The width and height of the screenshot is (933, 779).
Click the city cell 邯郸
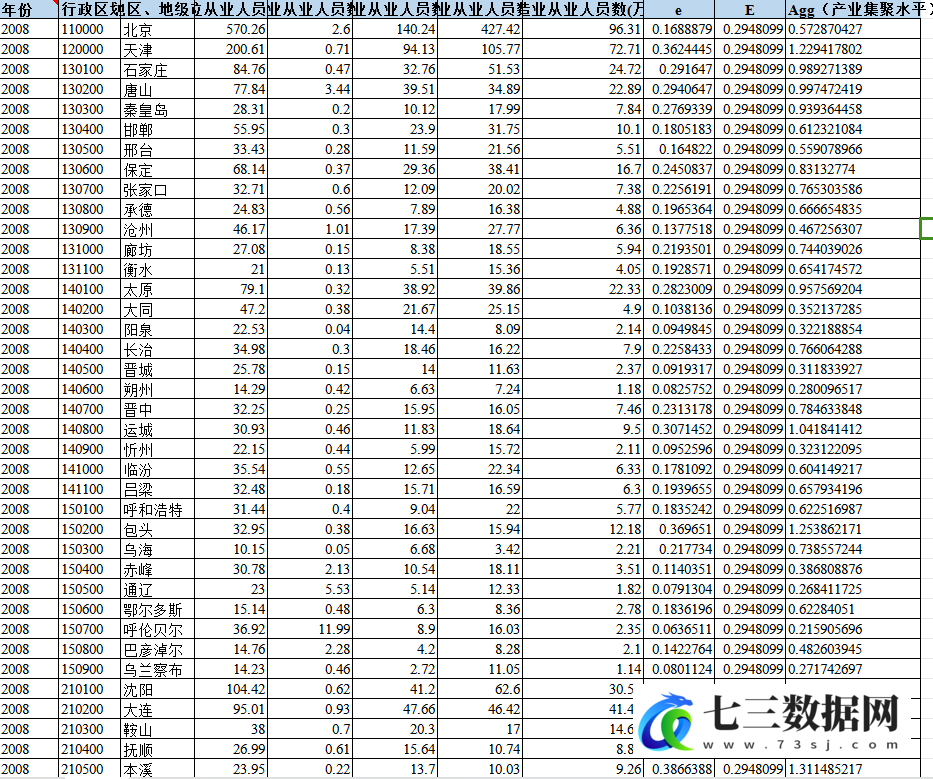(157, 129)
